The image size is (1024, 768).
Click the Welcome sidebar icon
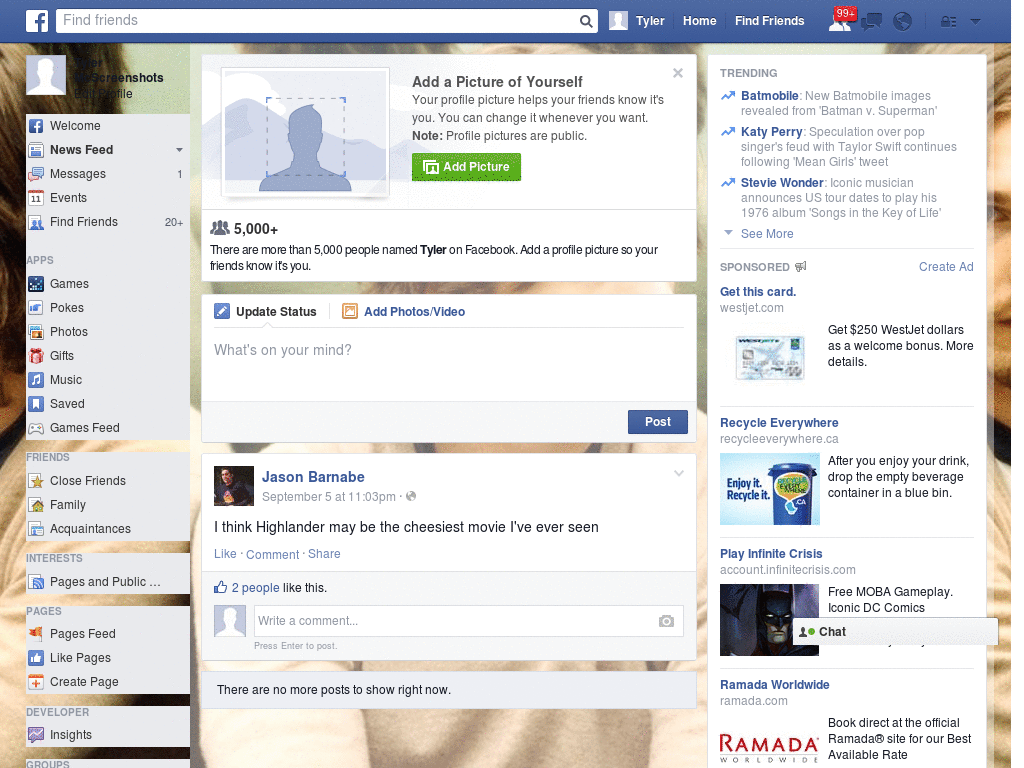pos(36,126)
